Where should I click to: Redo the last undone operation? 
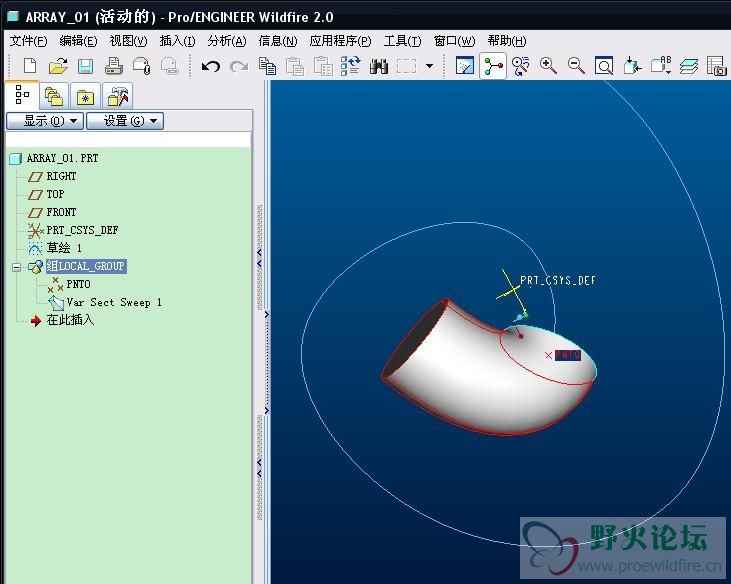(239, 67)
